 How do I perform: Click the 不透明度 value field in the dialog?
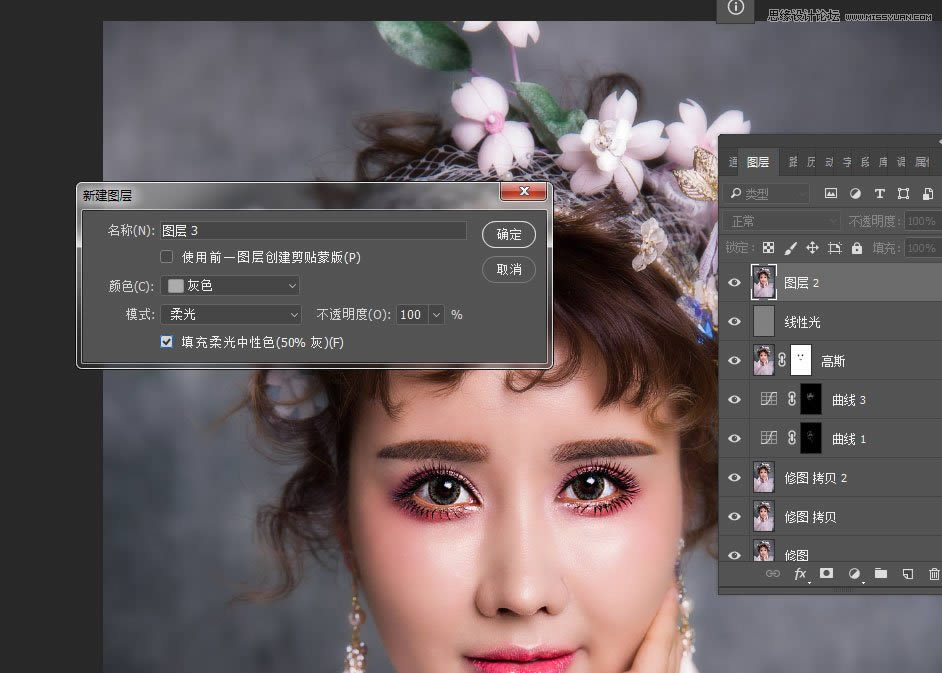tap(412, 314)
